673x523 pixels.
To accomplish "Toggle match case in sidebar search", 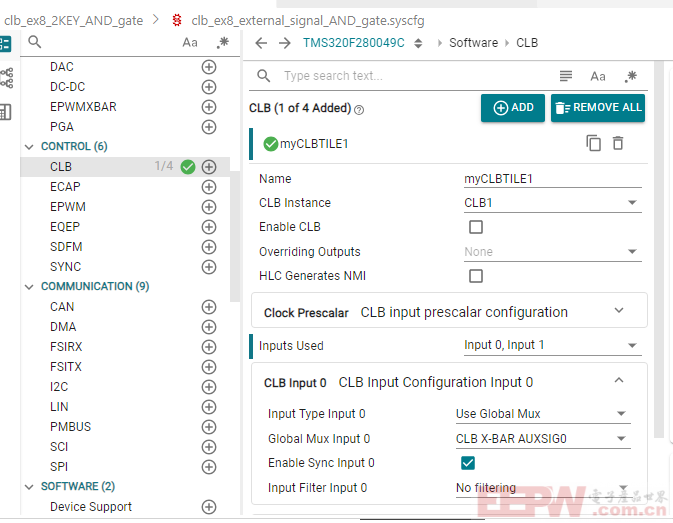I will (x=190, y=42).
